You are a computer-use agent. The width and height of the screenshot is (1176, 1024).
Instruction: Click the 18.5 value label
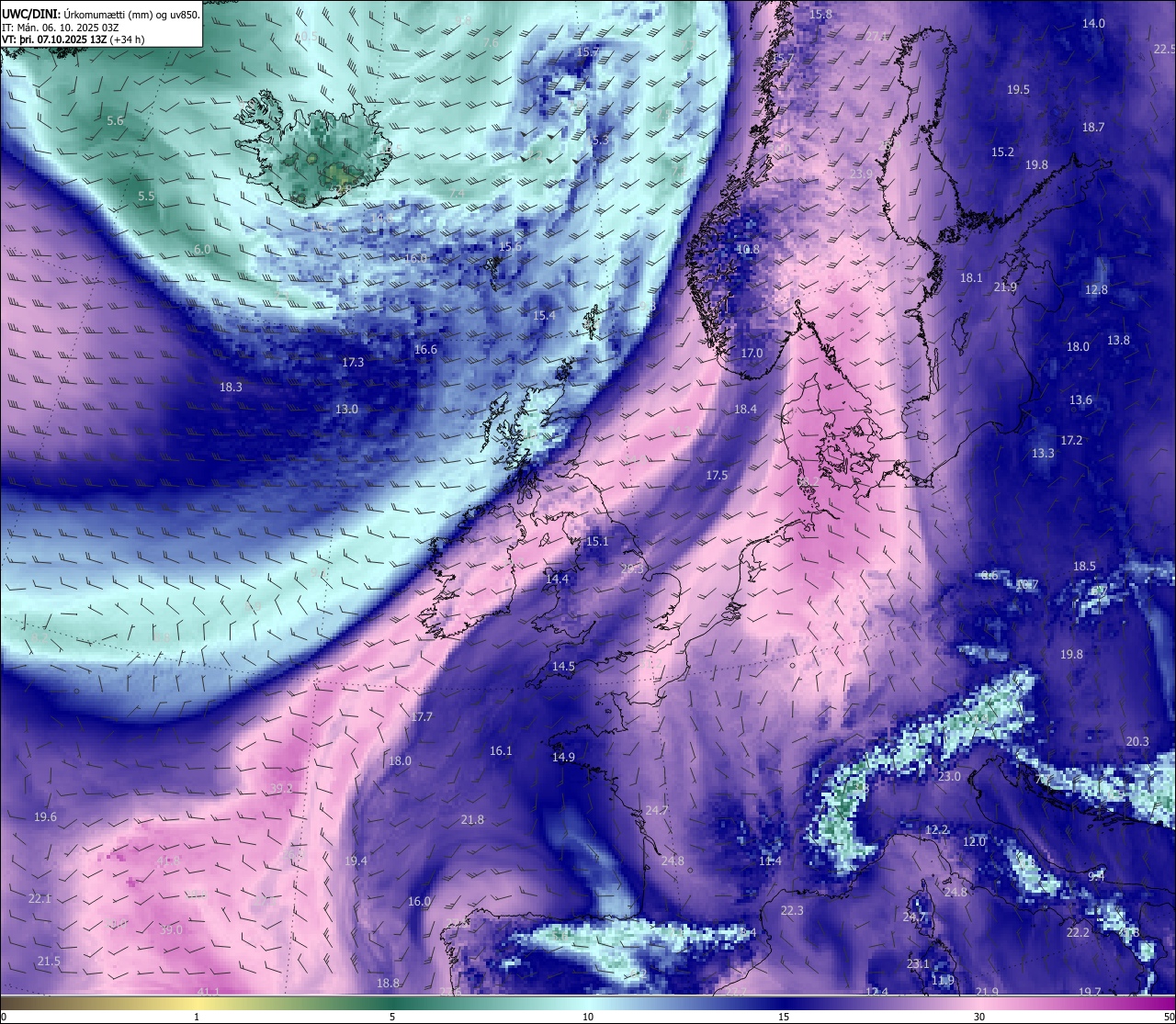(1084, 566)
